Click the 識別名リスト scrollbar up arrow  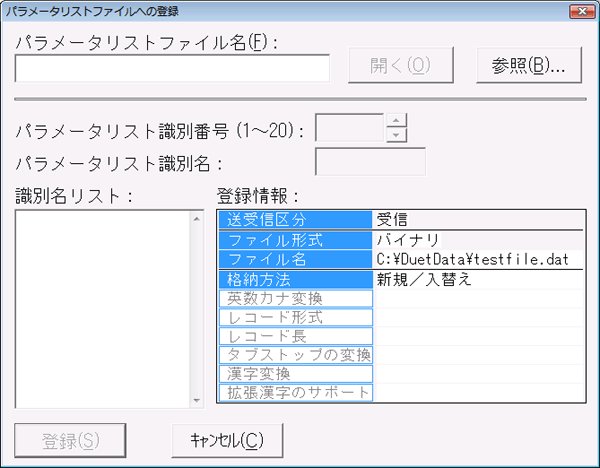(x=197, y=219)
